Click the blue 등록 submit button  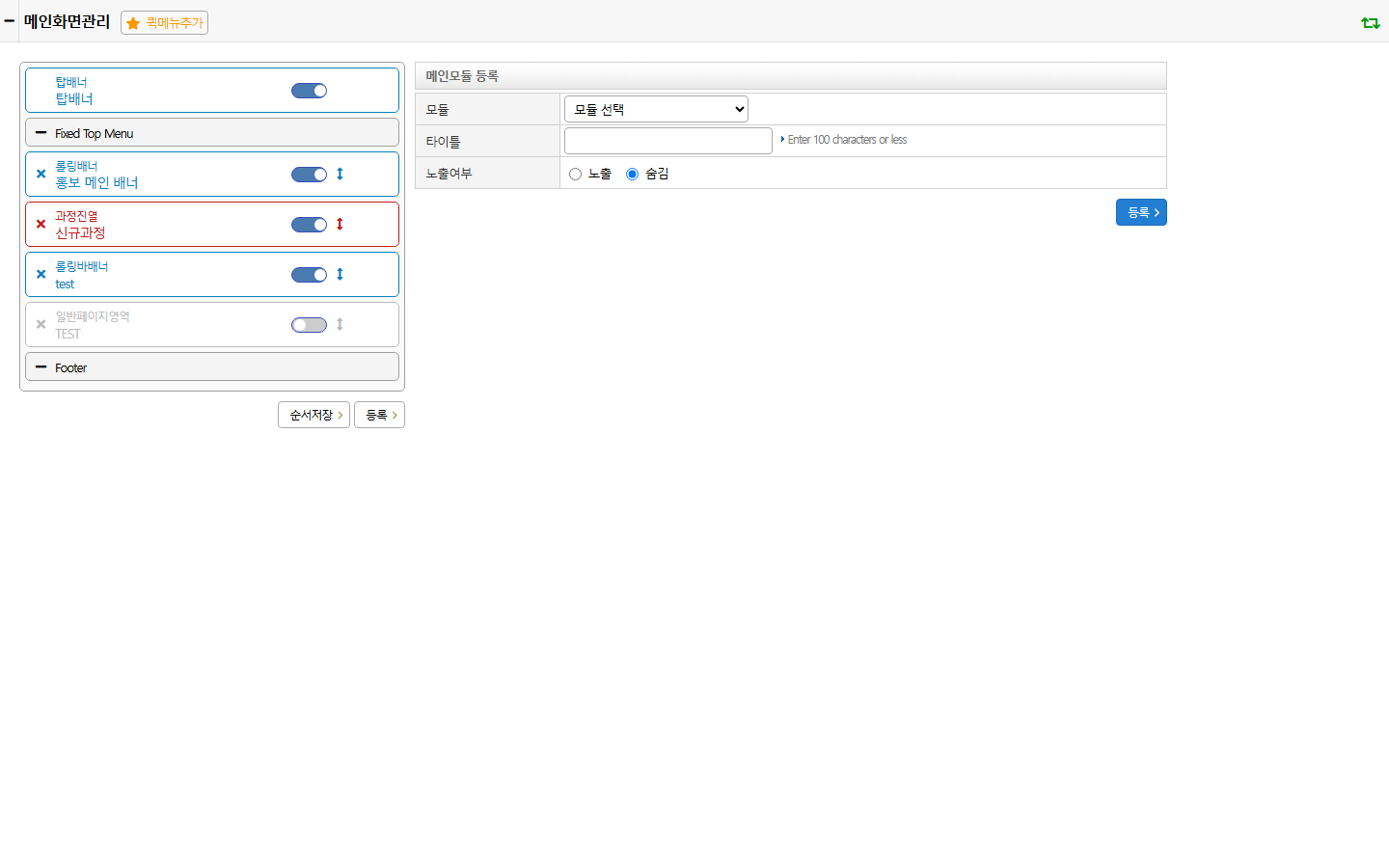pyautogui.click(x=1141, y=212)
